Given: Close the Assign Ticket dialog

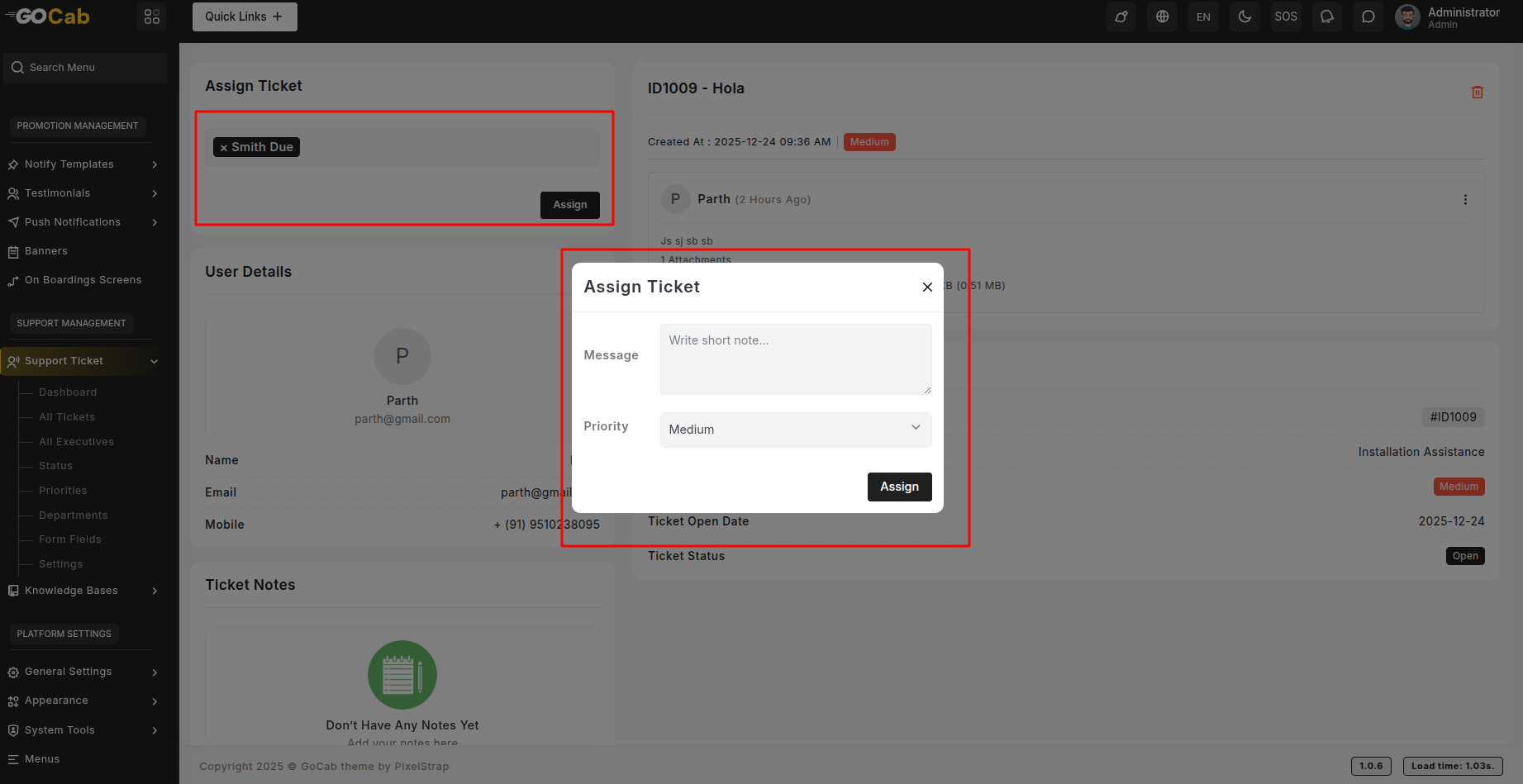Looking at the screenshot, I should 927,287.
